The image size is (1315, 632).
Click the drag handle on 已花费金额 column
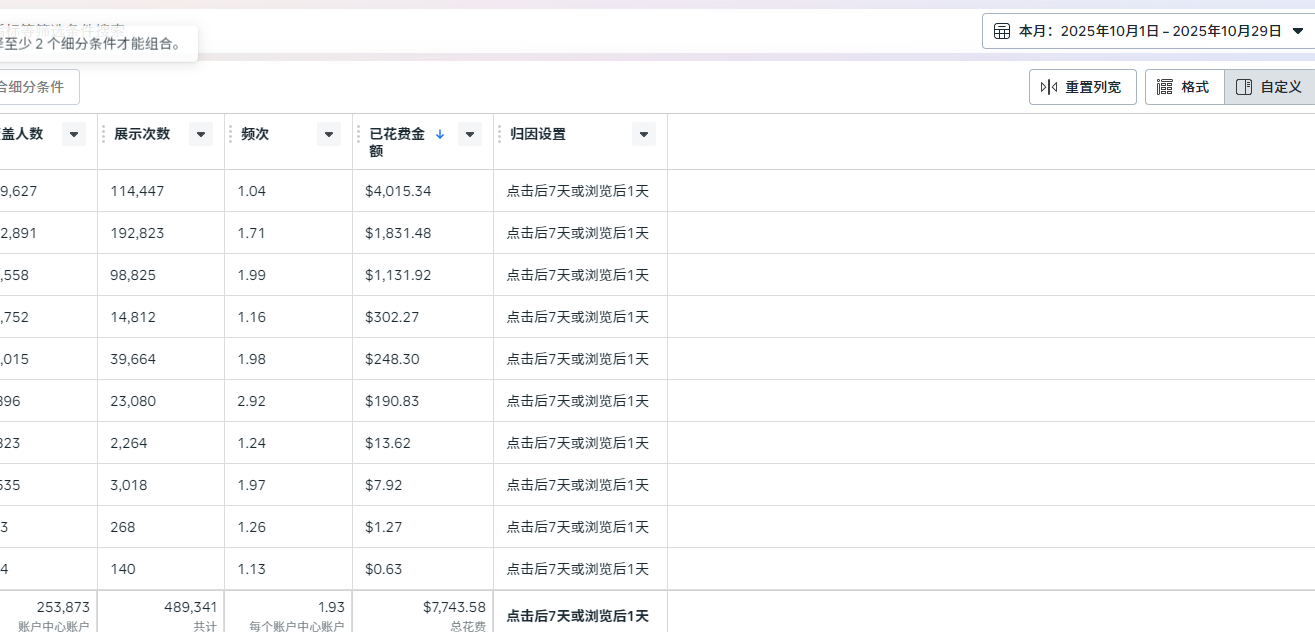[x=358, y=134]
